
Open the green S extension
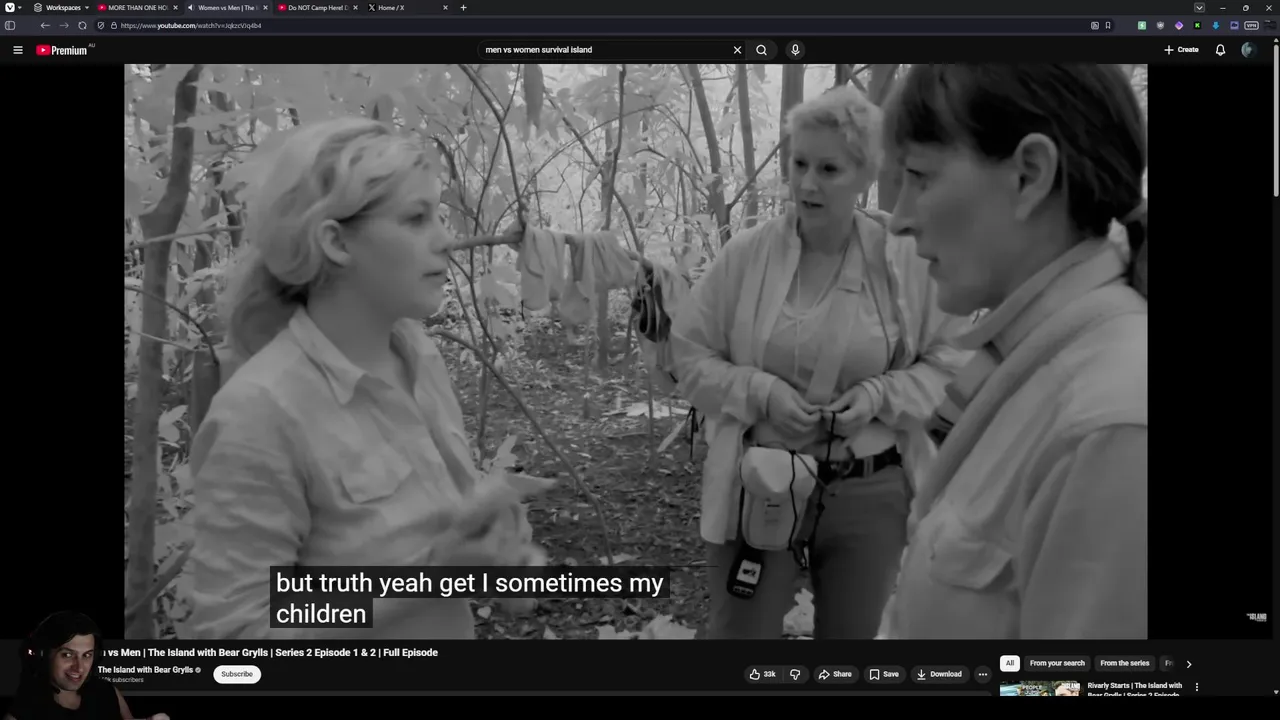click(1142, 25)
